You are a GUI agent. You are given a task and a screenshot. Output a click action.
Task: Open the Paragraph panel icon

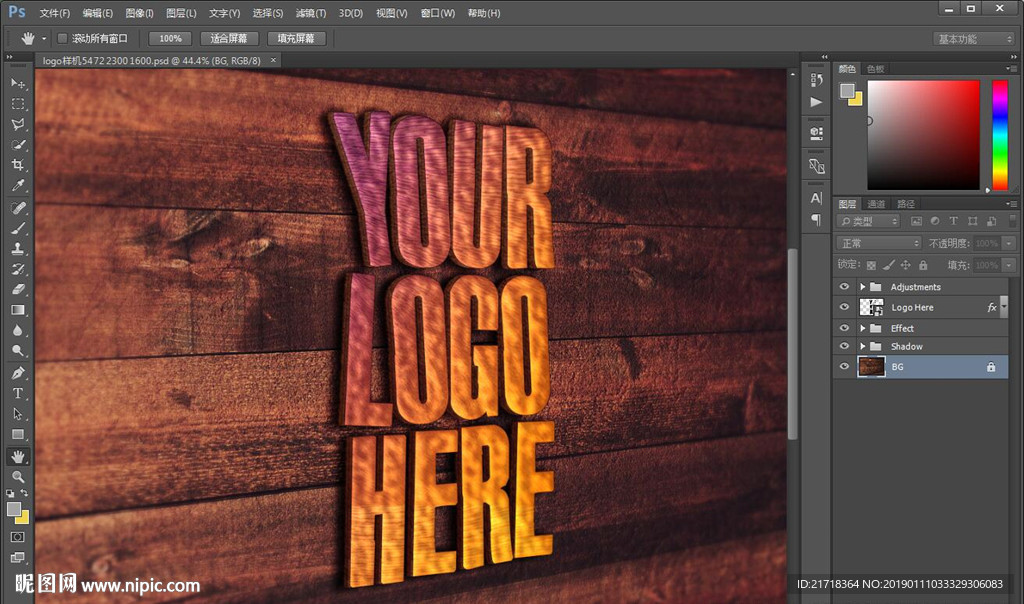[x=816, y=219]
